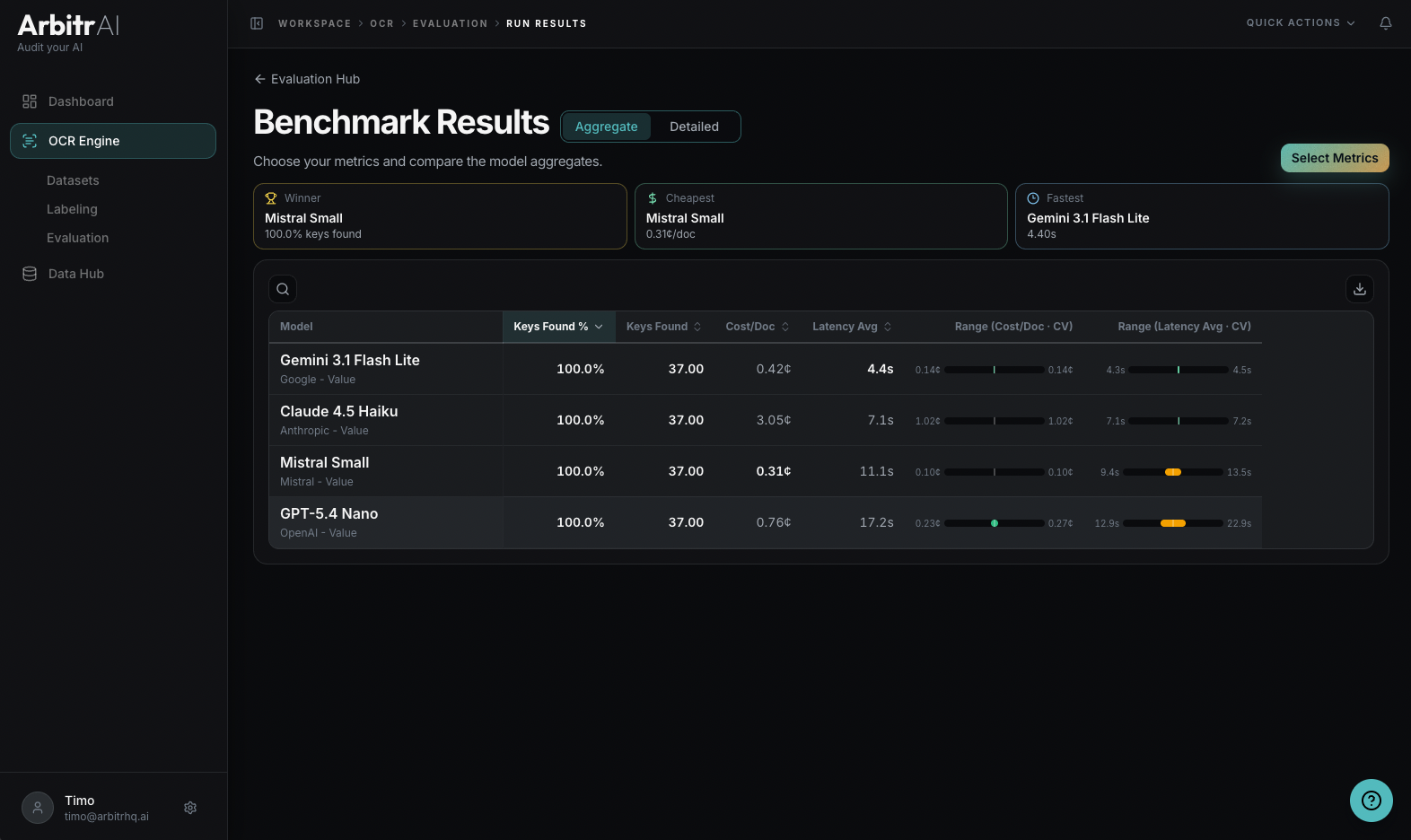
Task: Click the Dashboard sidebar icon
Action: [x=30, y=101]
